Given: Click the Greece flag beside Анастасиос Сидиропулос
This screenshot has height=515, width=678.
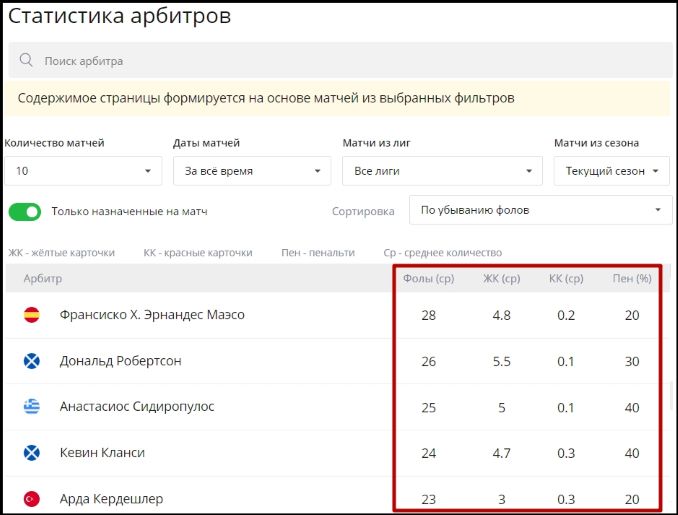Looking at the screenshot, I should 31,407.
